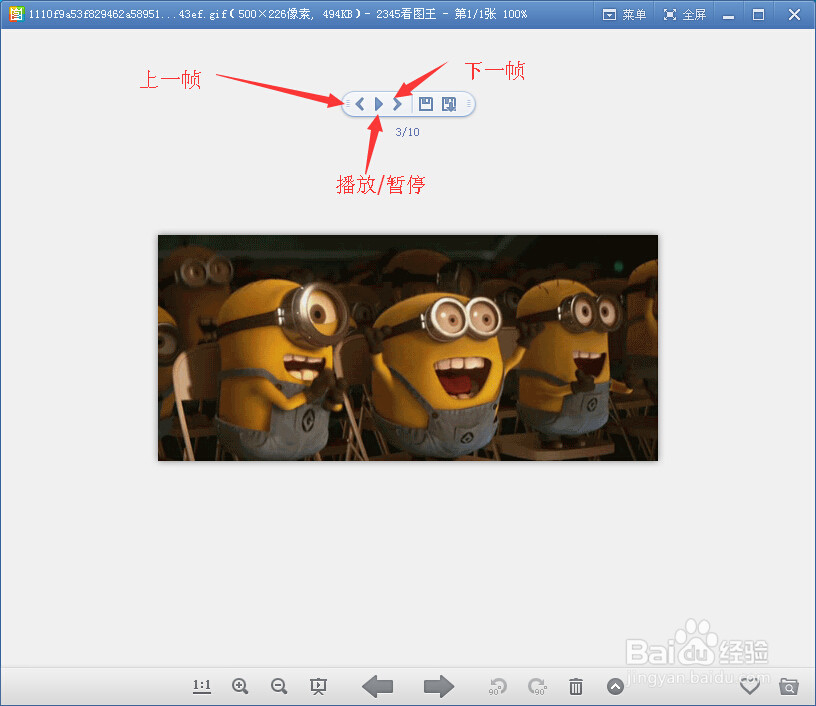This screenshot has width=816, height=706.
Task: Start slideshow presentation
Action: click(x=318, y=686)
